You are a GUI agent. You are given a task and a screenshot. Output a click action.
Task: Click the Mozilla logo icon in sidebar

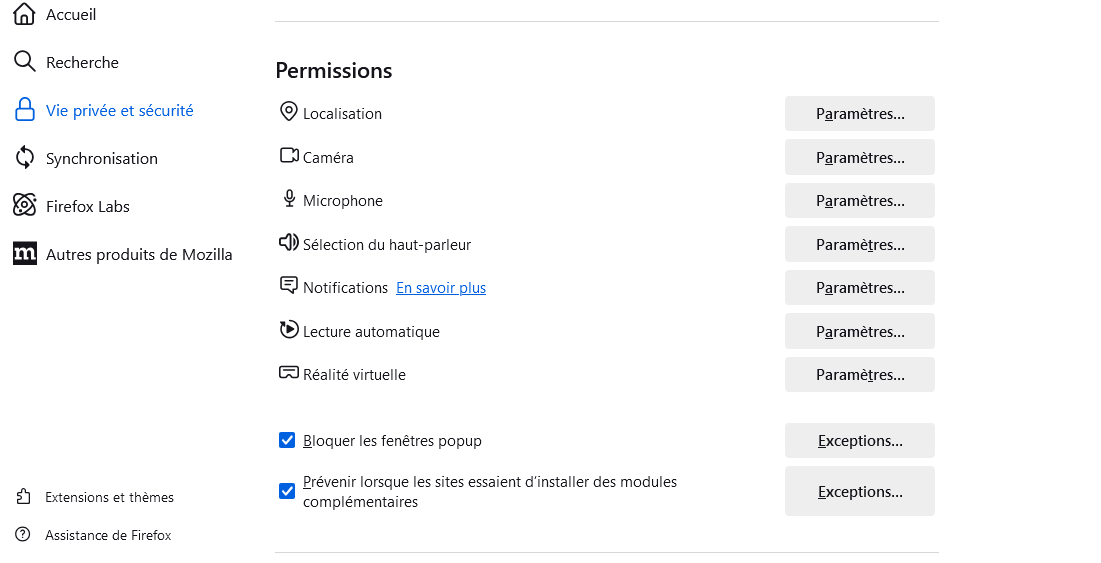(25, 253)
